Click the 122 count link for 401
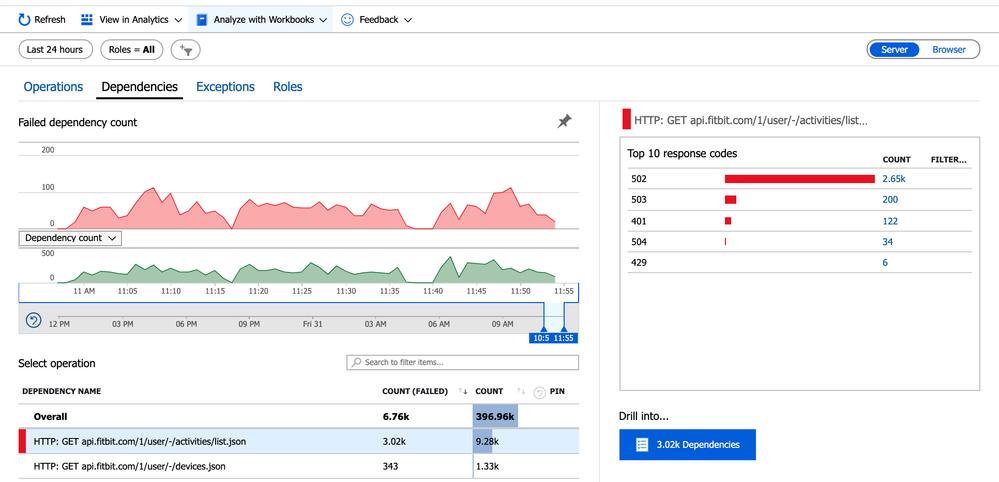This screenshot has width=999, height=482. click(x=890, y=222)
